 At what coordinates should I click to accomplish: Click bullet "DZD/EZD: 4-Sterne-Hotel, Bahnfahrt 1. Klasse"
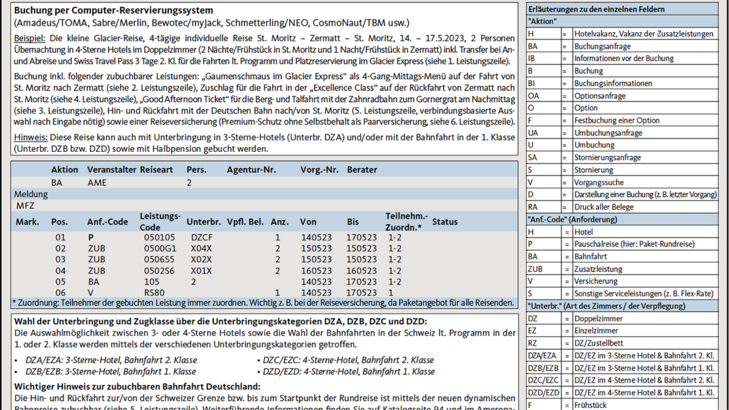(x=349, y=371)
